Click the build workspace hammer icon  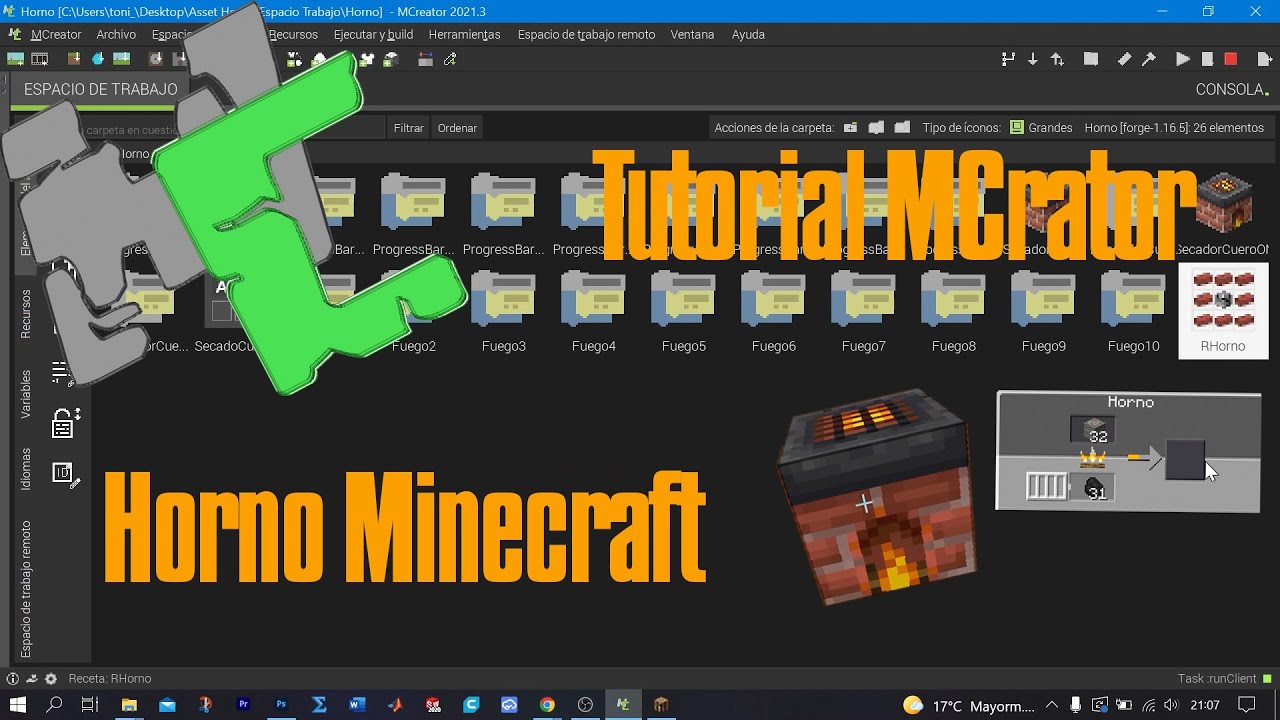coord(1149,59)
